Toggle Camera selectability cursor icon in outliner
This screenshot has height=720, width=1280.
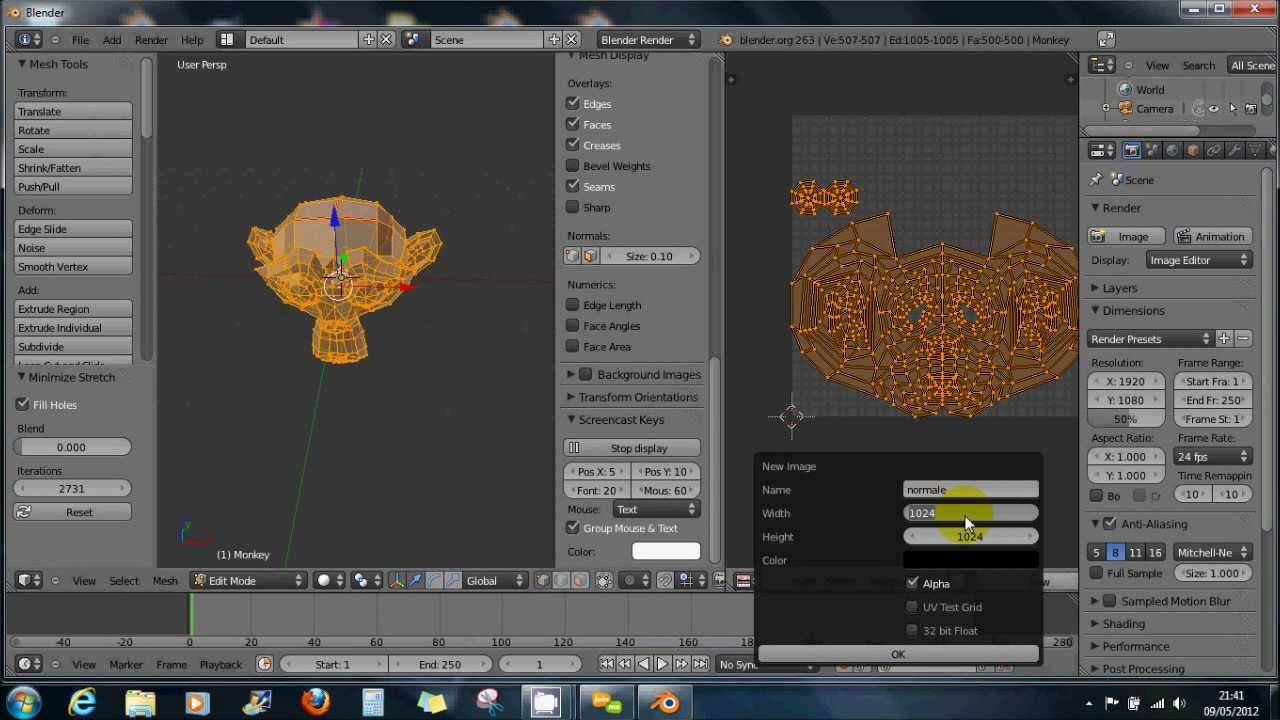coord(1232,109)
